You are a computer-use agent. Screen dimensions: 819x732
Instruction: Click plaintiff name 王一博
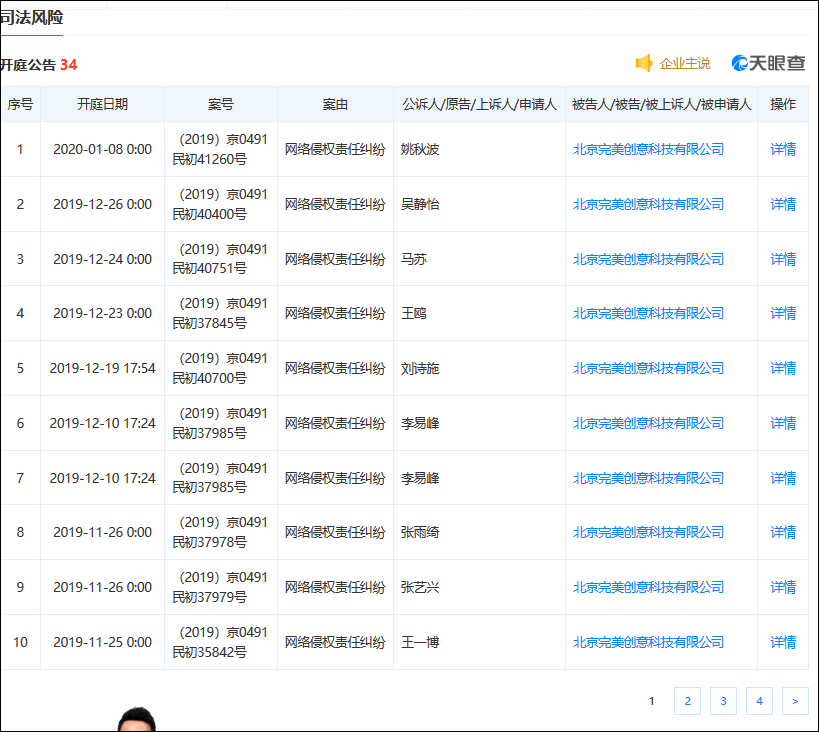click(420, 642)
